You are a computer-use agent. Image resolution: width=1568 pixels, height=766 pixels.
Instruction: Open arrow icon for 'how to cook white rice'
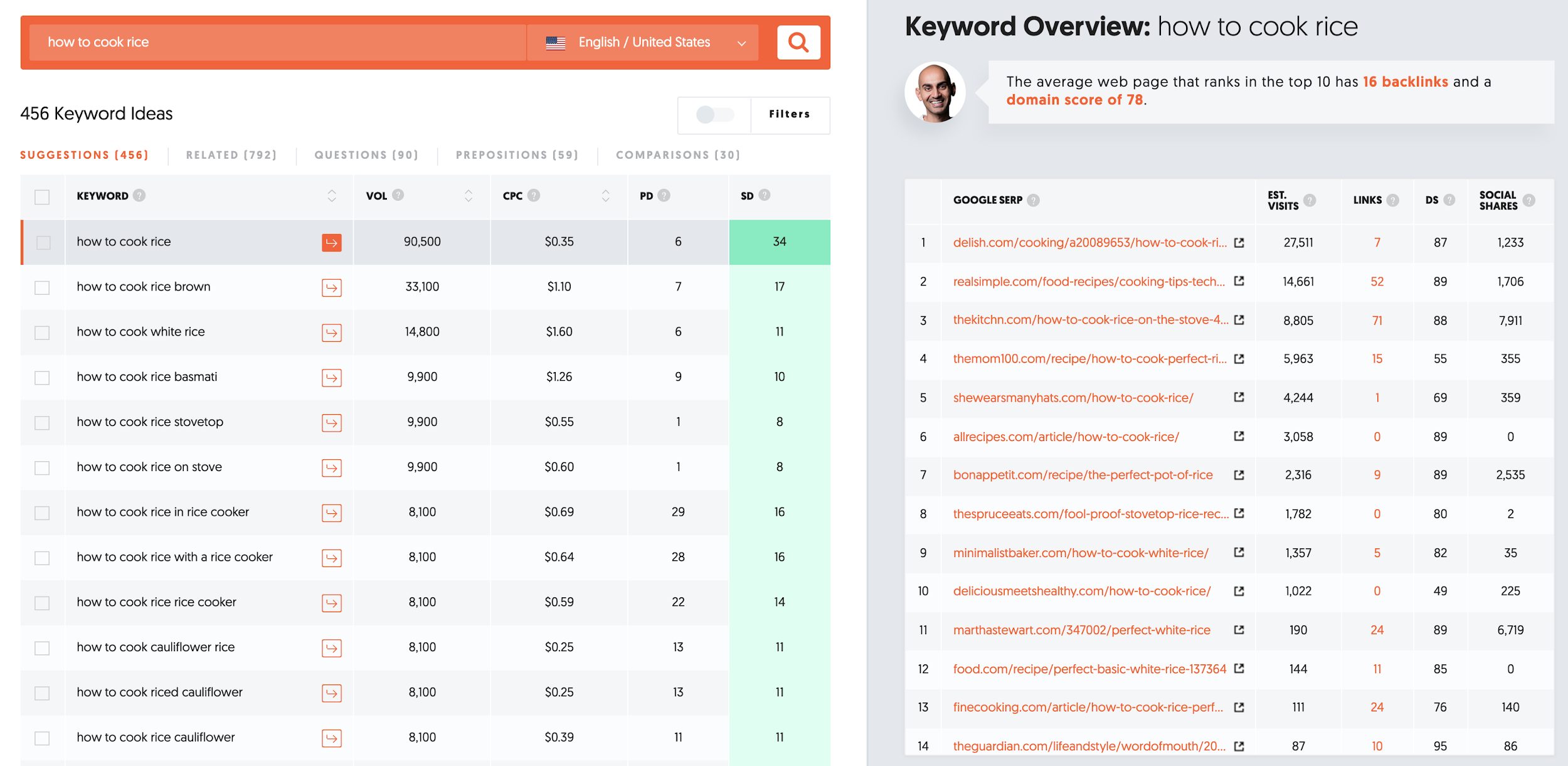click(x=332, y=332)
